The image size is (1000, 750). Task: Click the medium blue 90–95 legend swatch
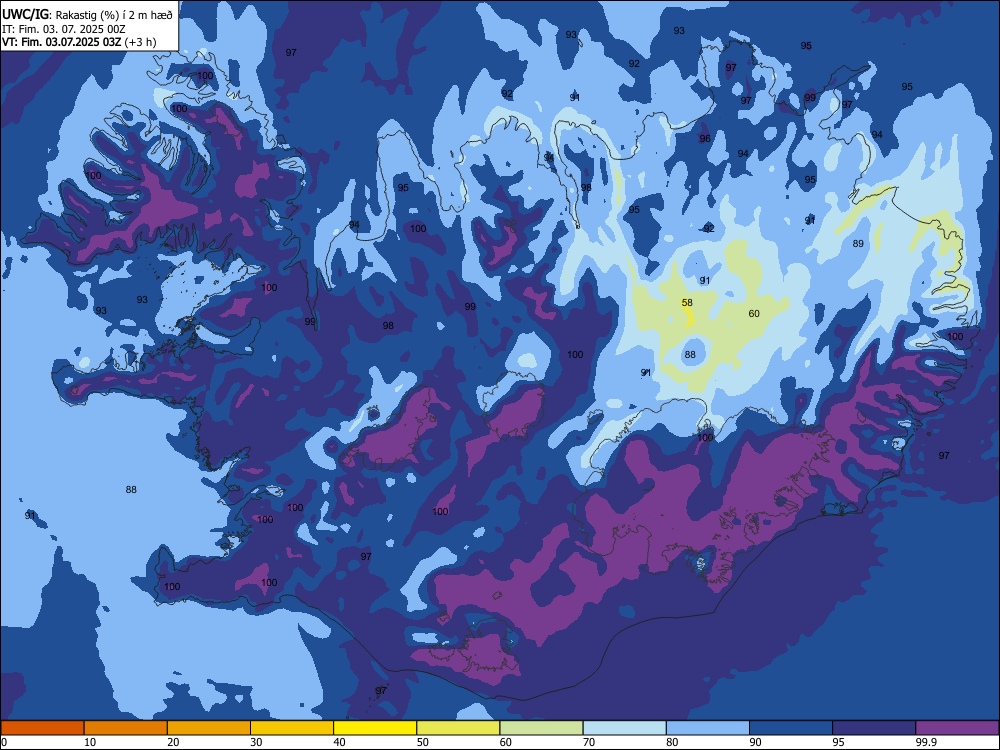(791, 728)
